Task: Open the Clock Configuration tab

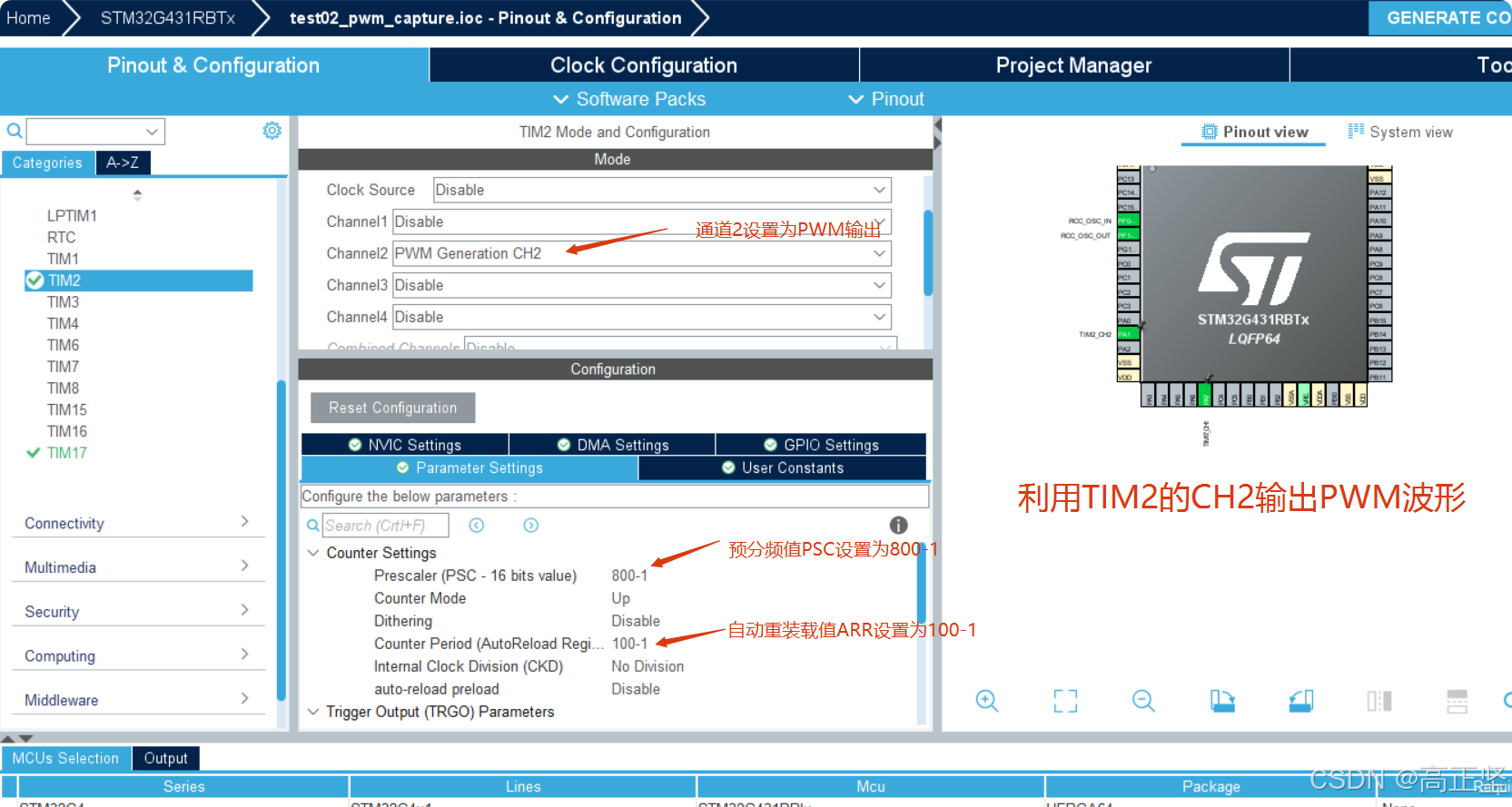Action: (644, 65)
